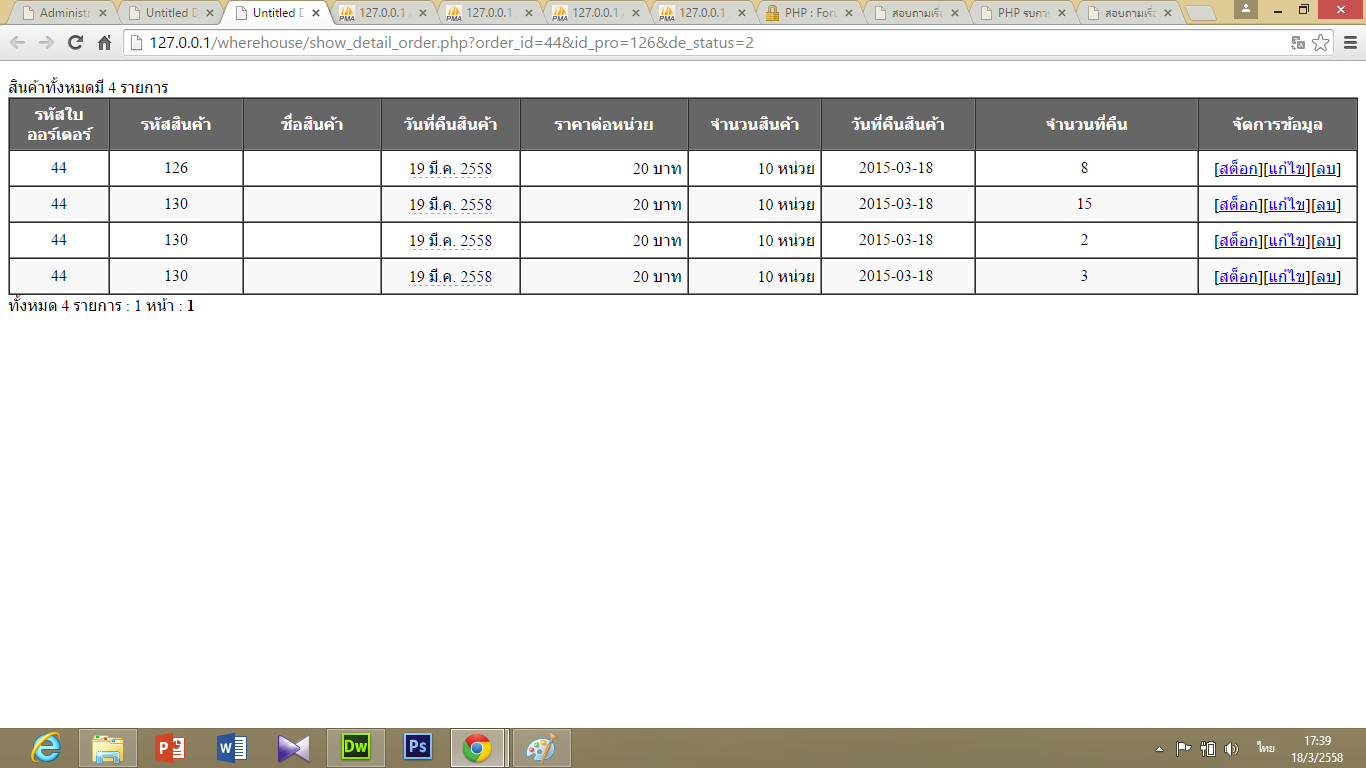This screenshot has width=1366, height=768.
Task: Click the ราคาต่อหน่วย column header
Action: coord(604,125)
